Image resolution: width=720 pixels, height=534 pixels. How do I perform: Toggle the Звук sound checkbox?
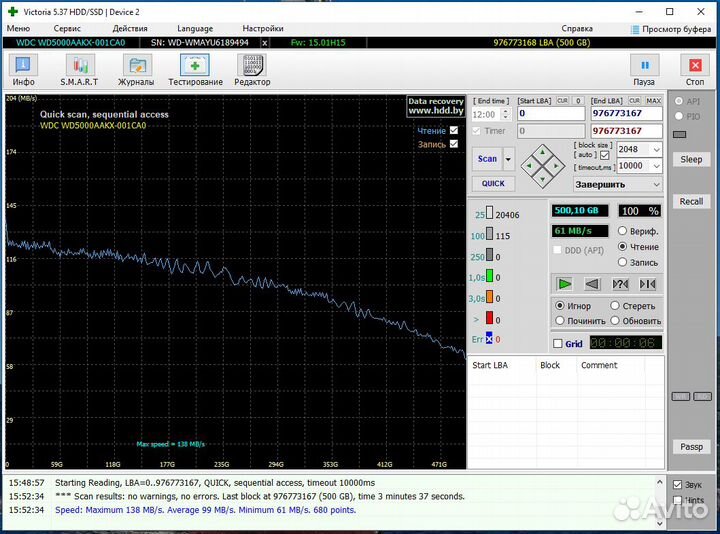pos(677,484)
